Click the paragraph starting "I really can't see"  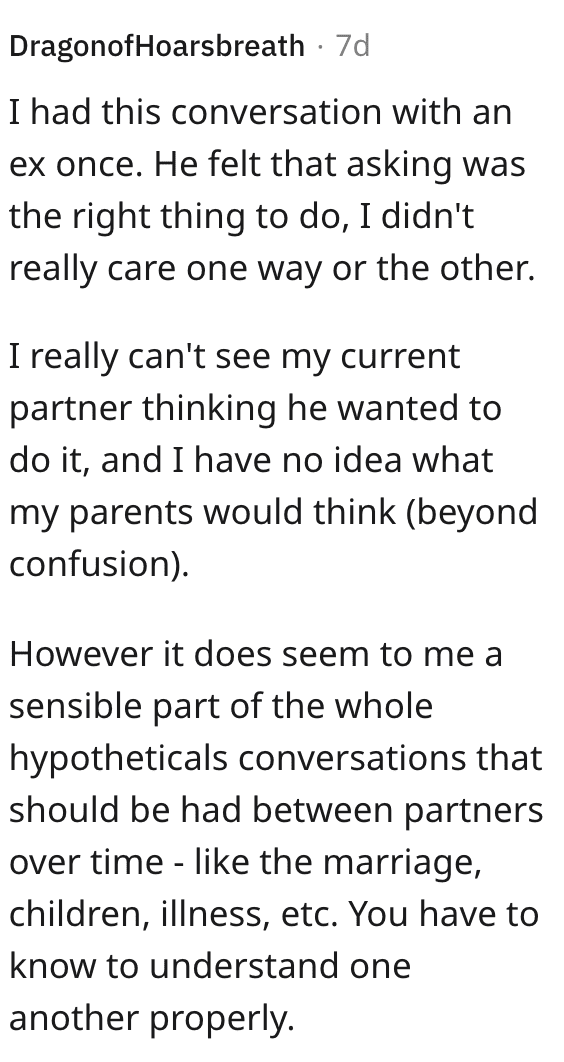(x=272, y=460)
